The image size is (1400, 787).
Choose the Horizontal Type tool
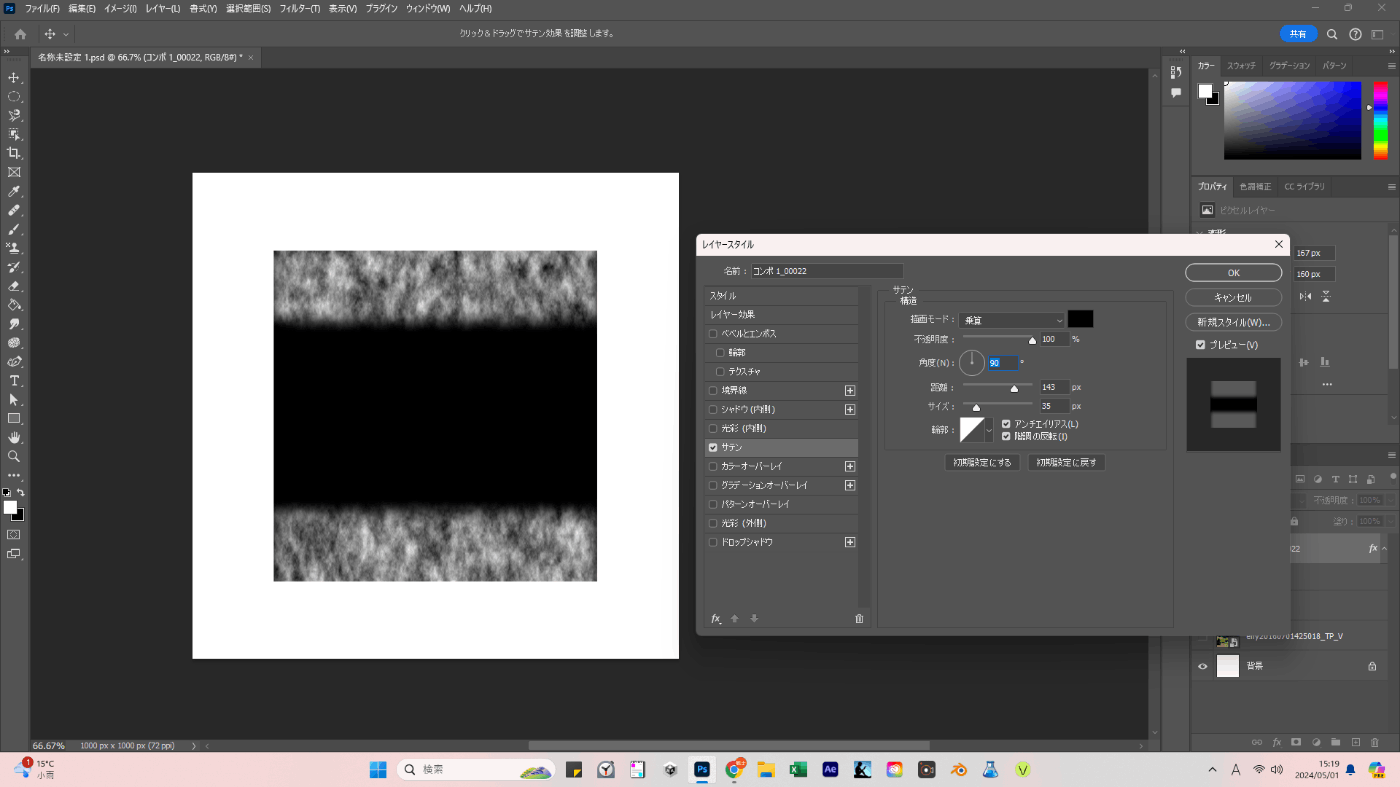pos(14,381)
